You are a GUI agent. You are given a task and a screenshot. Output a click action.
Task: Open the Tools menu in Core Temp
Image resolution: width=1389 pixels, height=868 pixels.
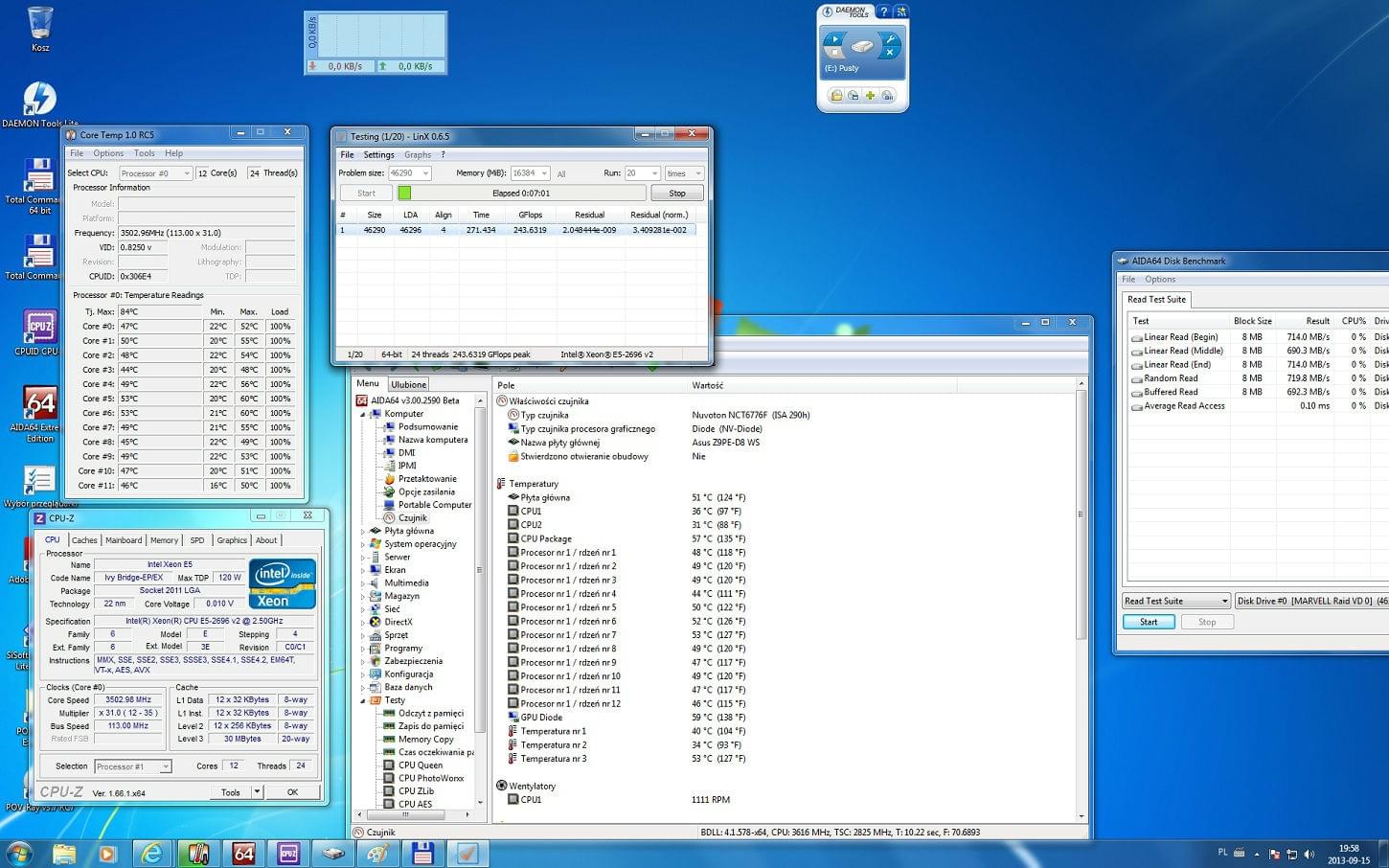tap(145, 153)
